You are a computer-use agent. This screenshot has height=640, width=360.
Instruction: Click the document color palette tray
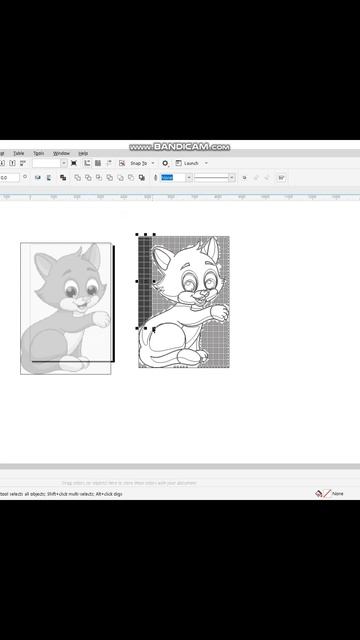pos(180,483)
